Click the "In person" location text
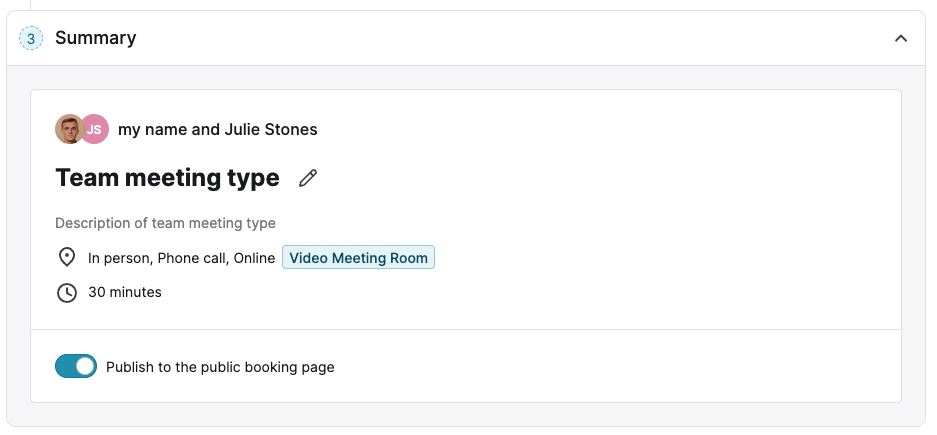 point(119,258)
